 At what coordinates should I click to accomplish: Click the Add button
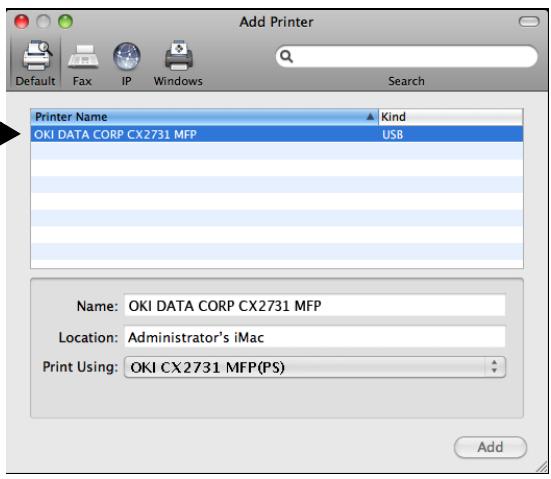[490, 447]
